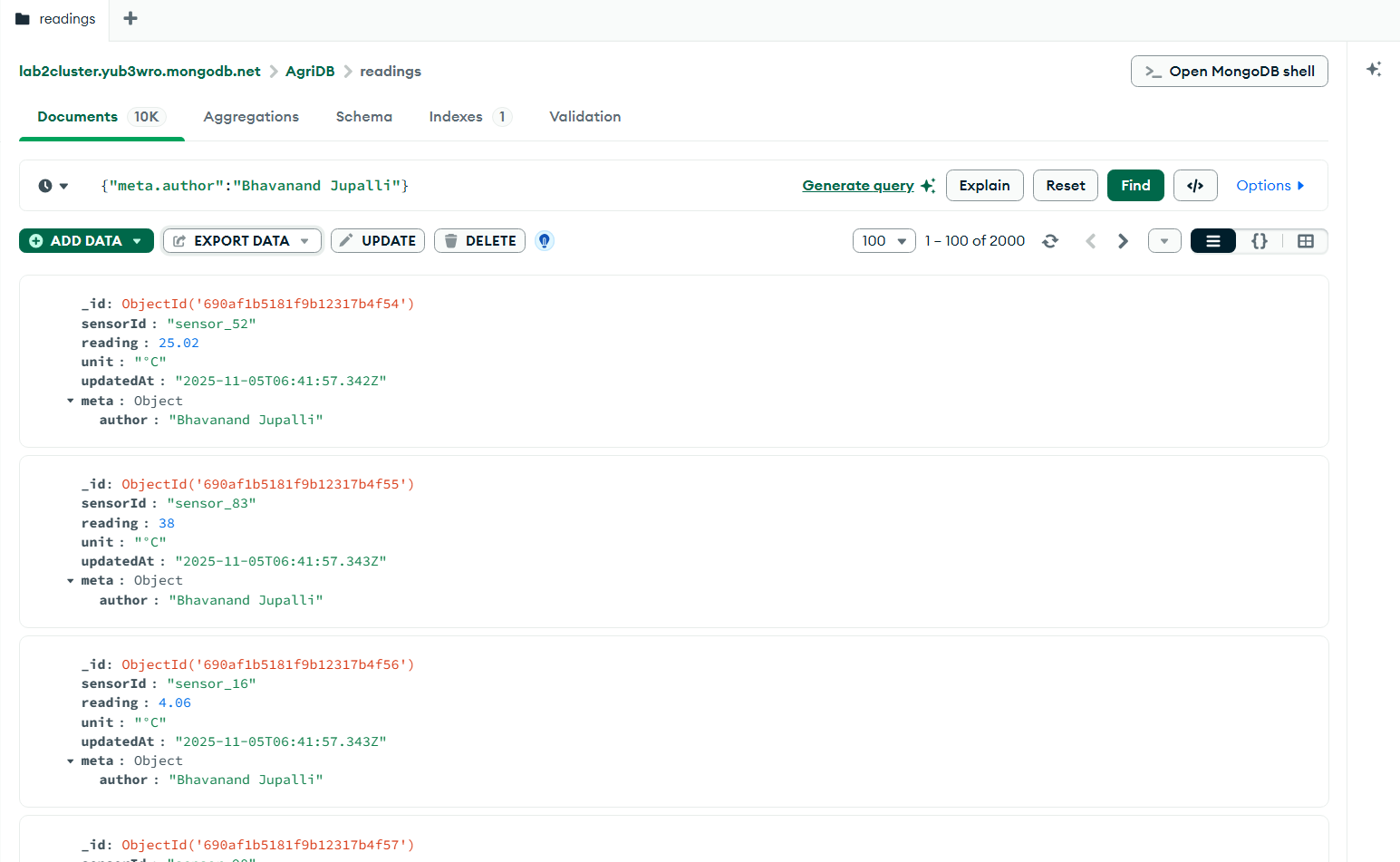Image resolution: width=1400 pixels, height=862 pixels.
Task: Click the lightbulb insight icon
Action: coord(544,241)
